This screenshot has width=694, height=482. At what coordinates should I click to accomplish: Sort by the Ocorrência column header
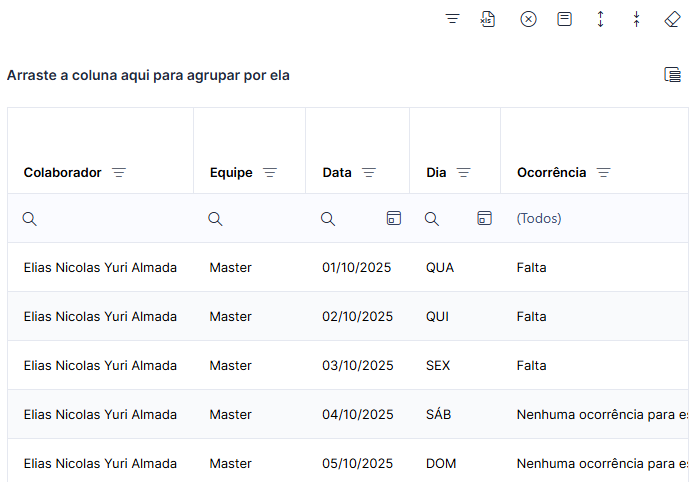pyautogui.click(x=551, y=173)
